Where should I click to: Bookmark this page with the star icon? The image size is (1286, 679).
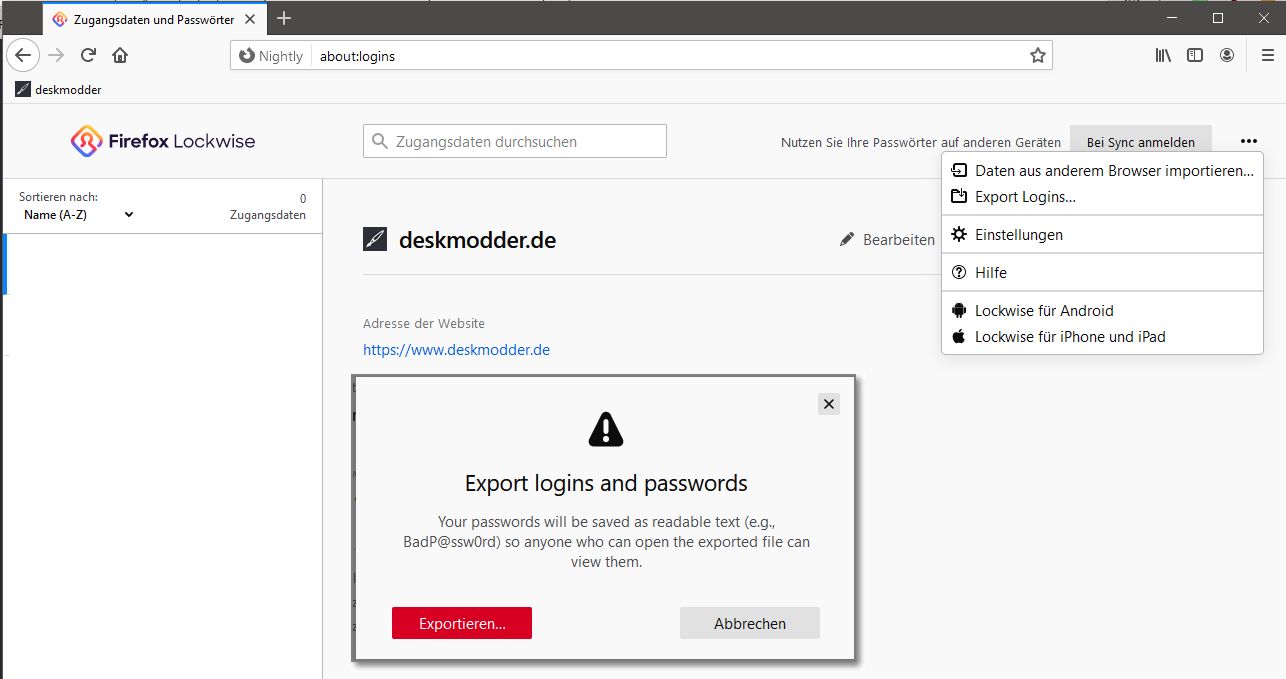point(1038,56)
